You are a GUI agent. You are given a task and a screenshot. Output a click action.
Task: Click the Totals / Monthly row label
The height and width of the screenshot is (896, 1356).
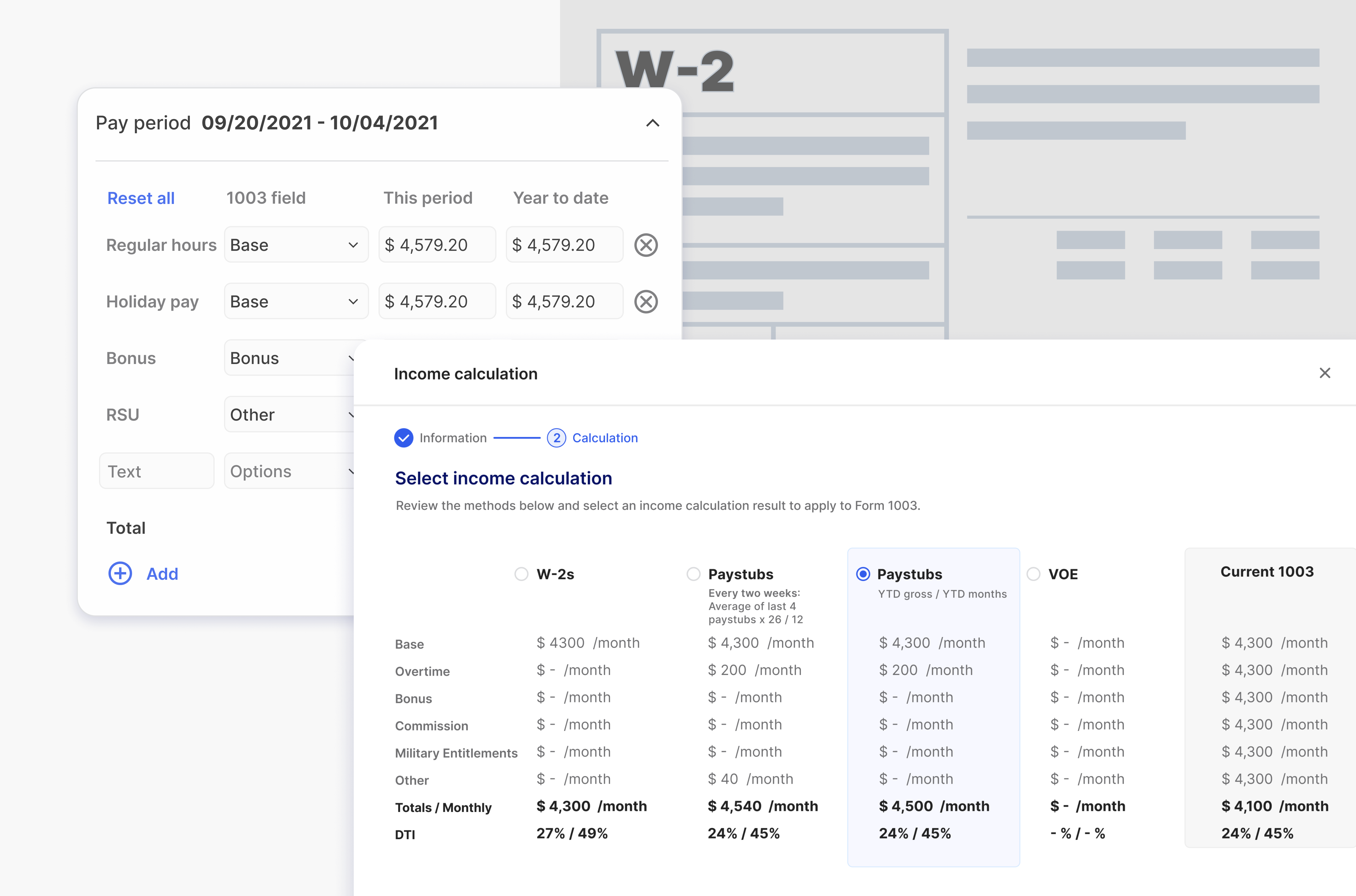(x=443, y=807)
